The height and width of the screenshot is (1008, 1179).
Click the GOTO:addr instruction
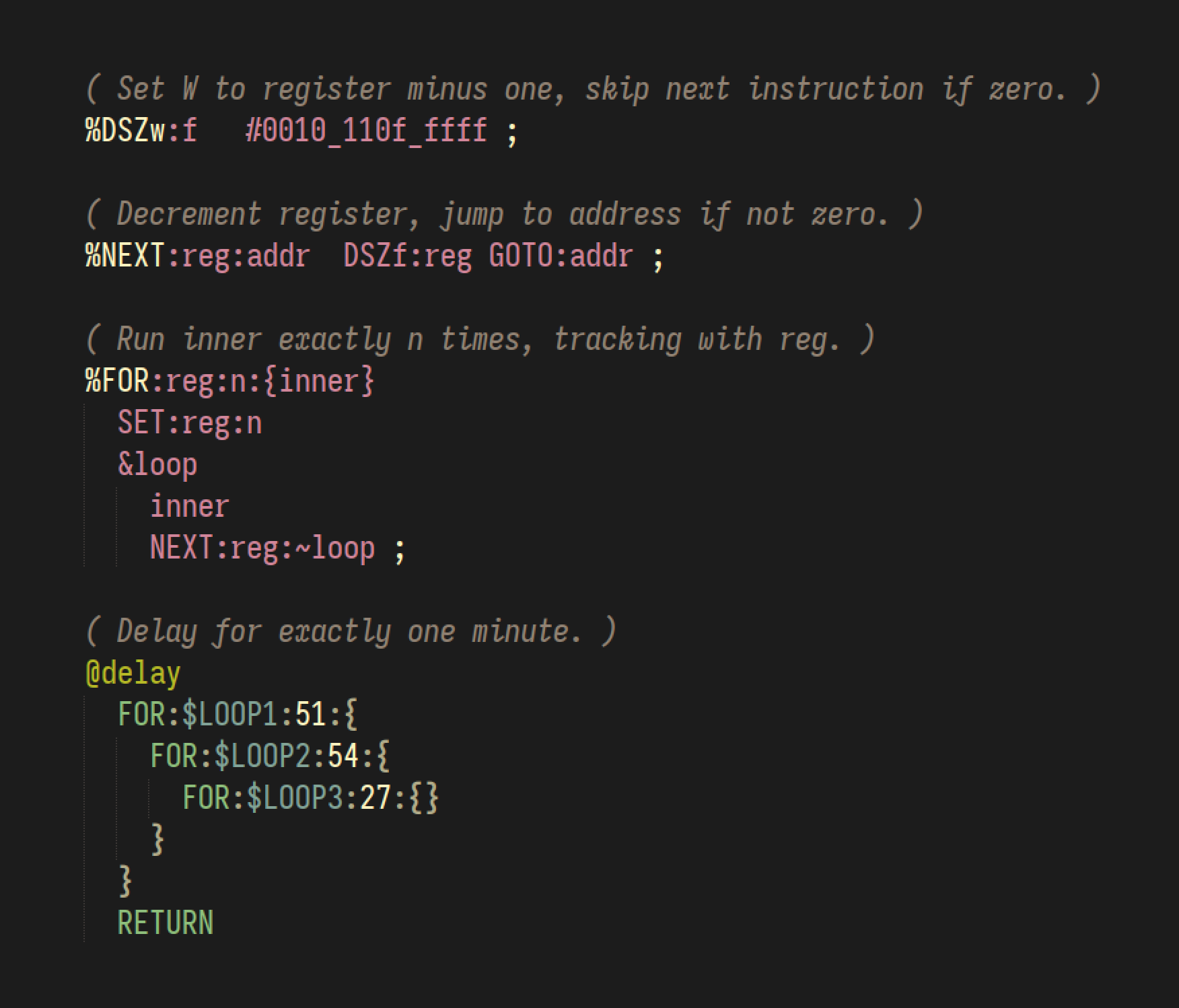[x=561, y=256]
